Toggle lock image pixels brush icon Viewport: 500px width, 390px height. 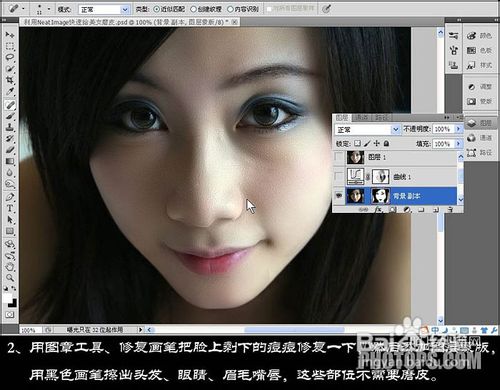(x=367, y=143)
